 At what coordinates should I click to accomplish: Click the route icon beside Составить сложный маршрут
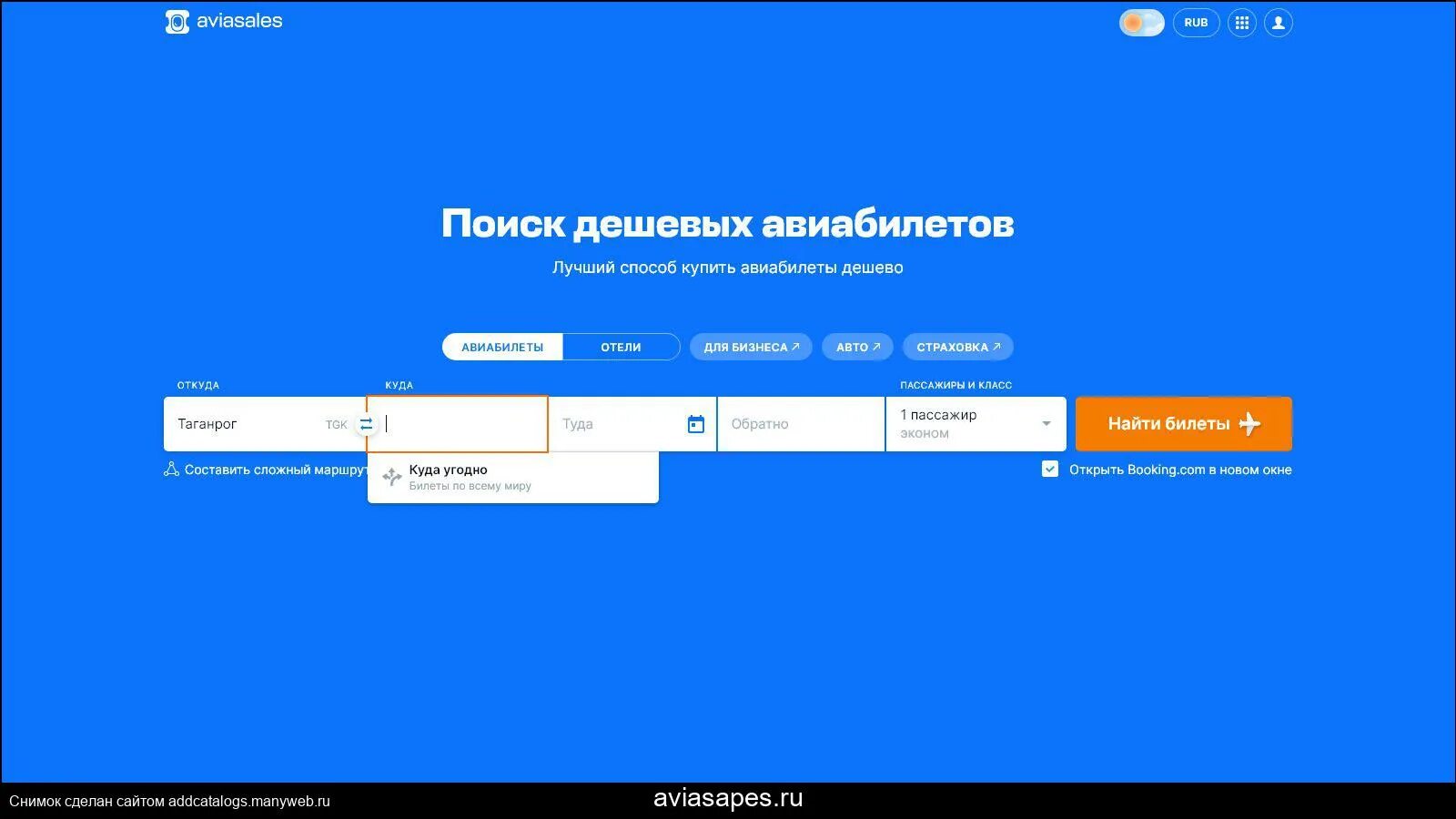[x=171, y=470]
